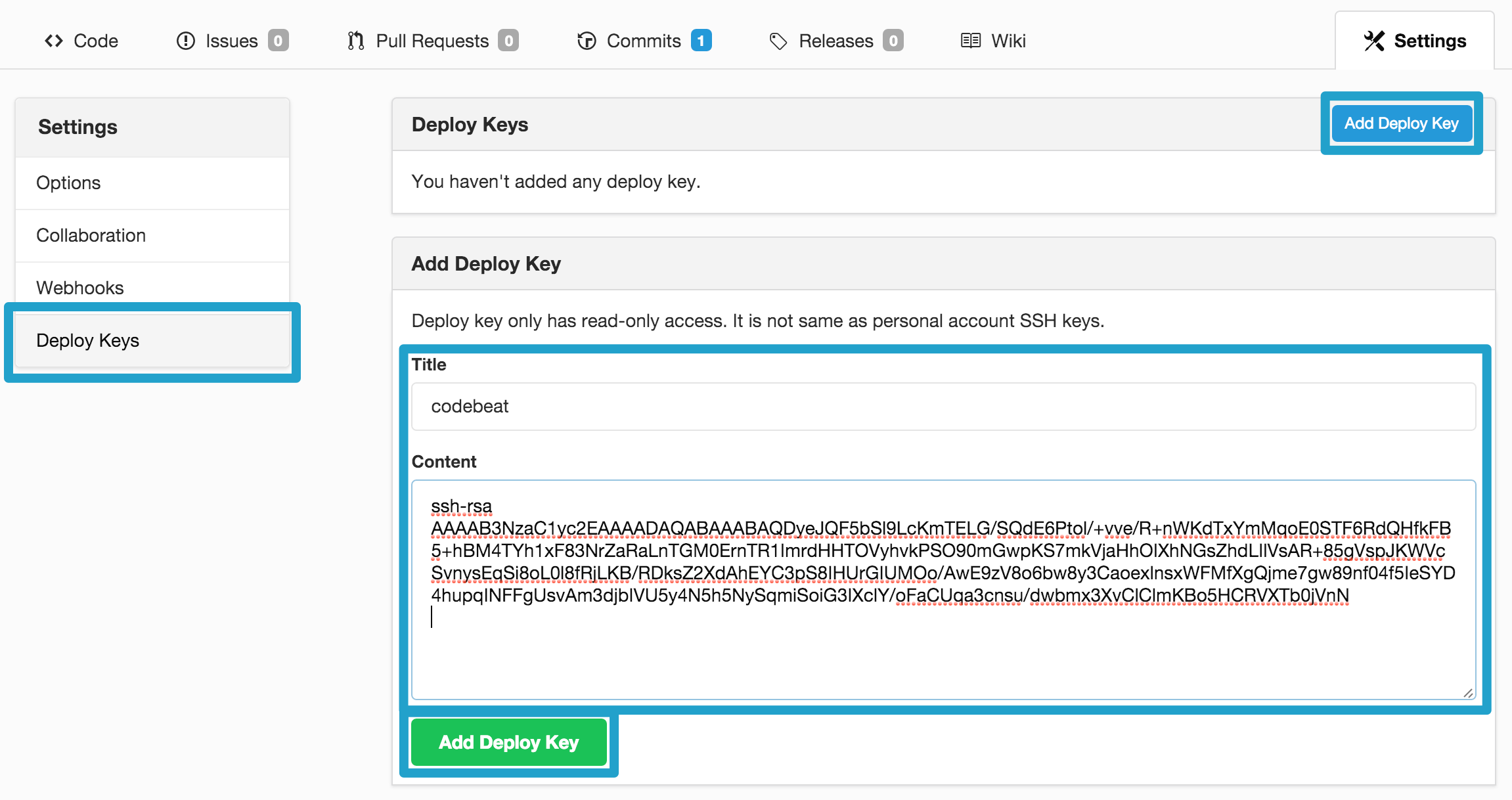Open the Webhooks settings page
The width and height of the screenshot is (1512, 800).
pos(79,288)
